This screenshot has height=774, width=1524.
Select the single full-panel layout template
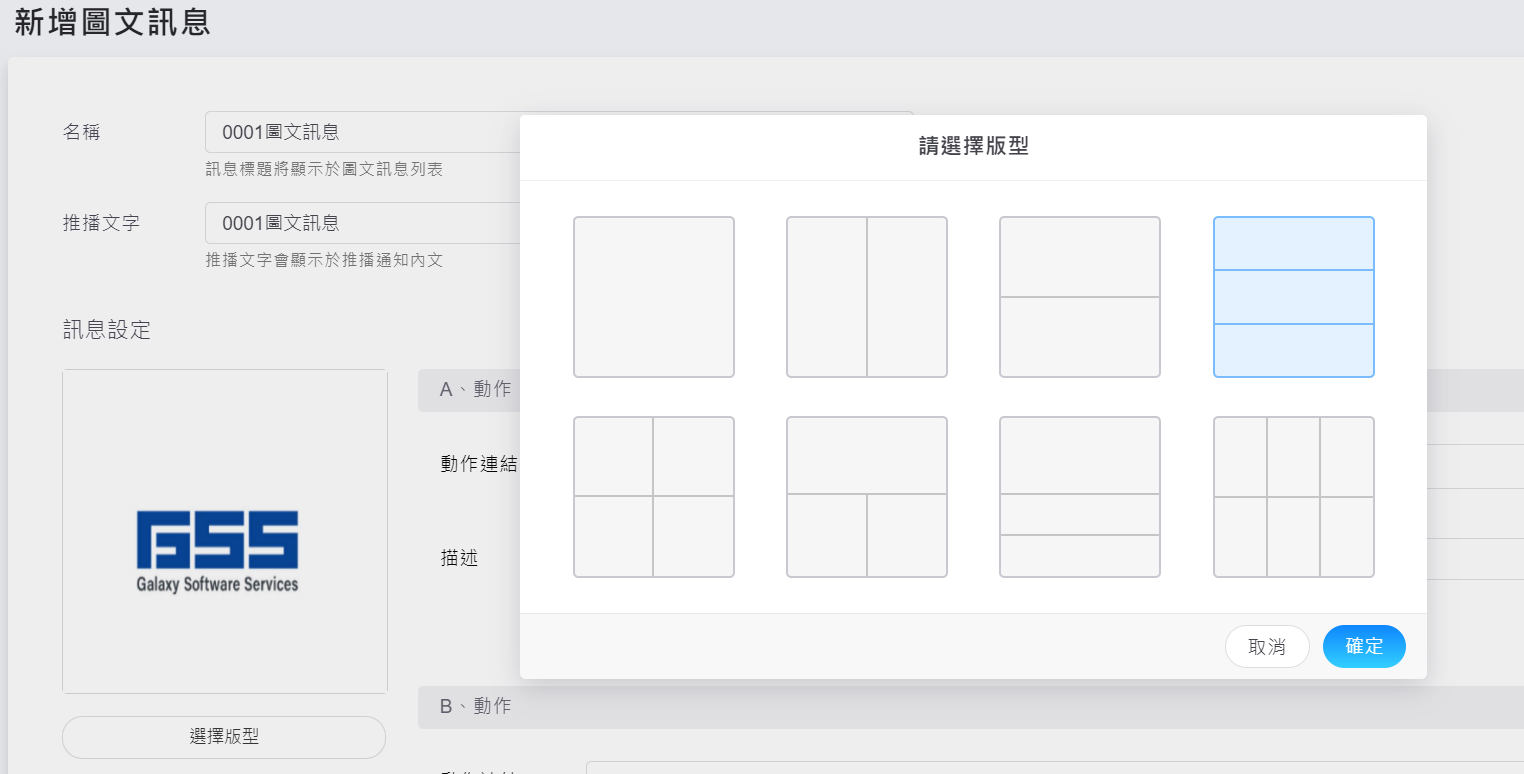(x=653, y=297)
